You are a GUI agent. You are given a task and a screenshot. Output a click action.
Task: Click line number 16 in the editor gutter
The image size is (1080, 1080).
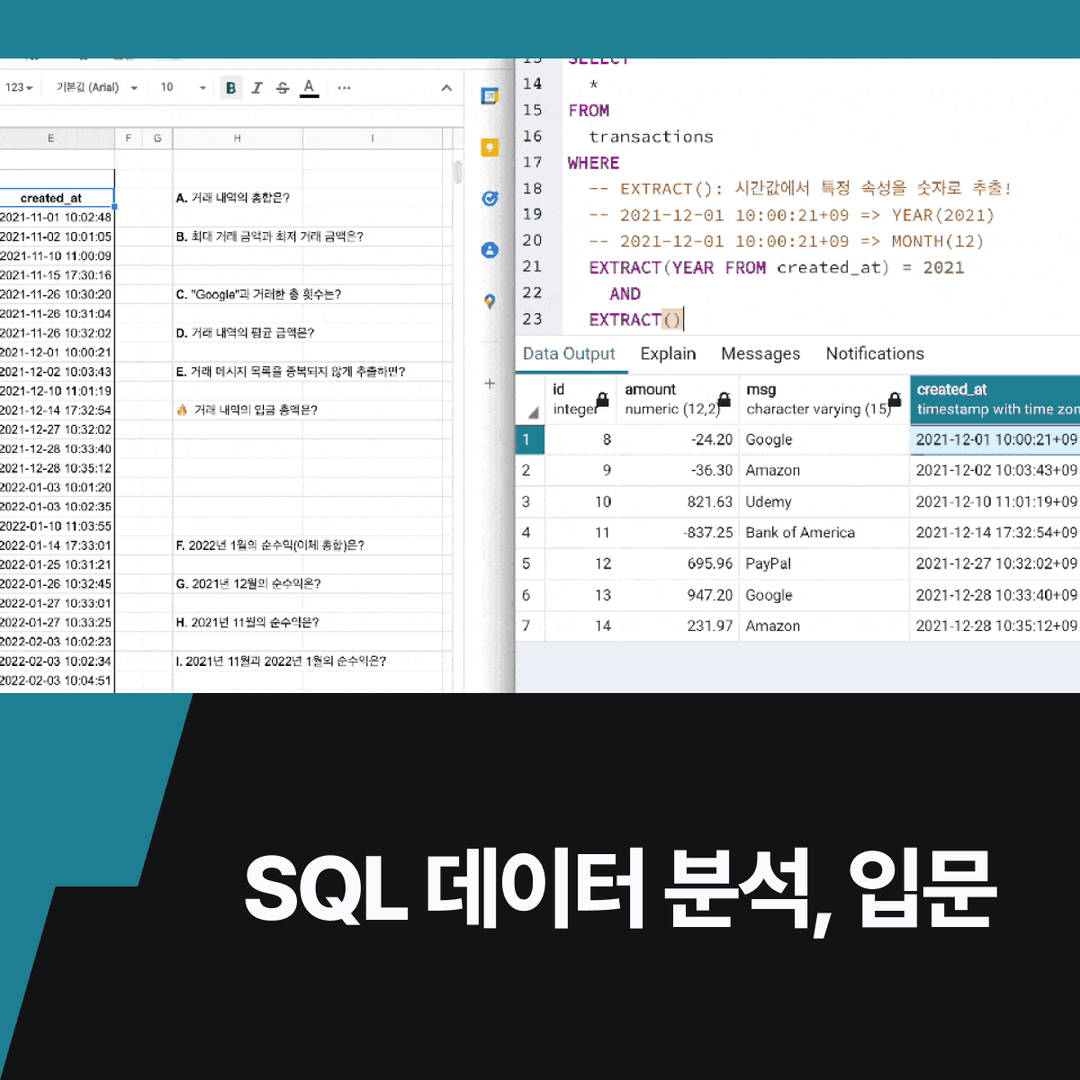point(532,136)
